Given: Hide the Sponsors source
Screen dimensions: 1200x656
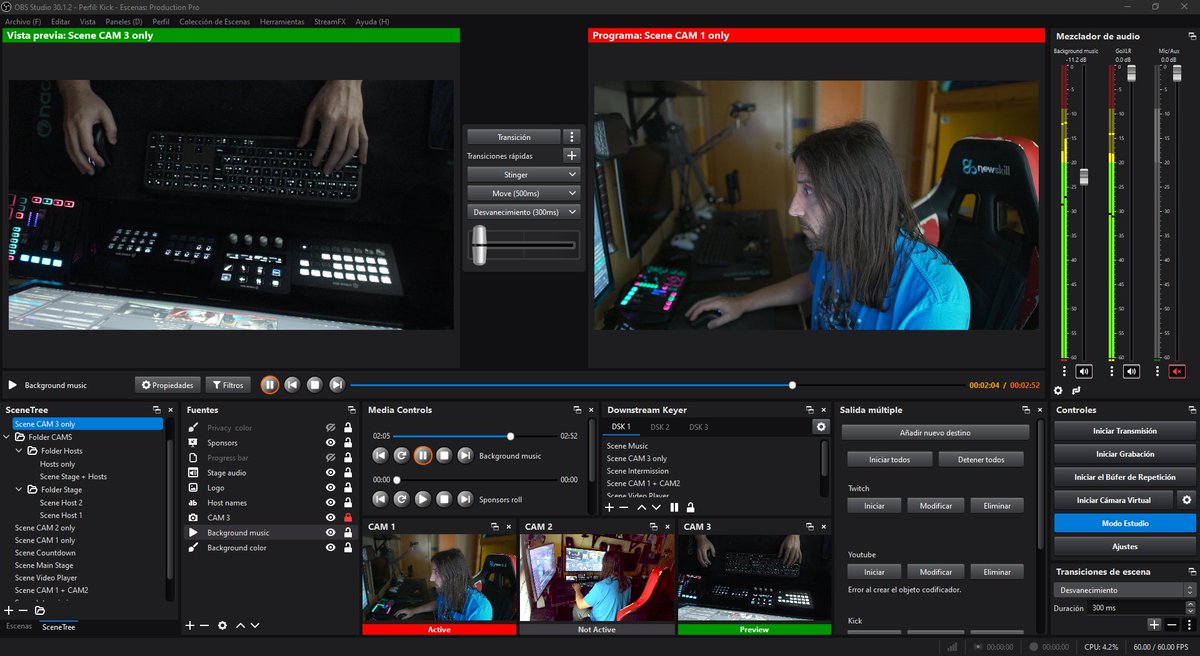Looking at the screenshot, I should pyautogui.click(x=330, y=443).
